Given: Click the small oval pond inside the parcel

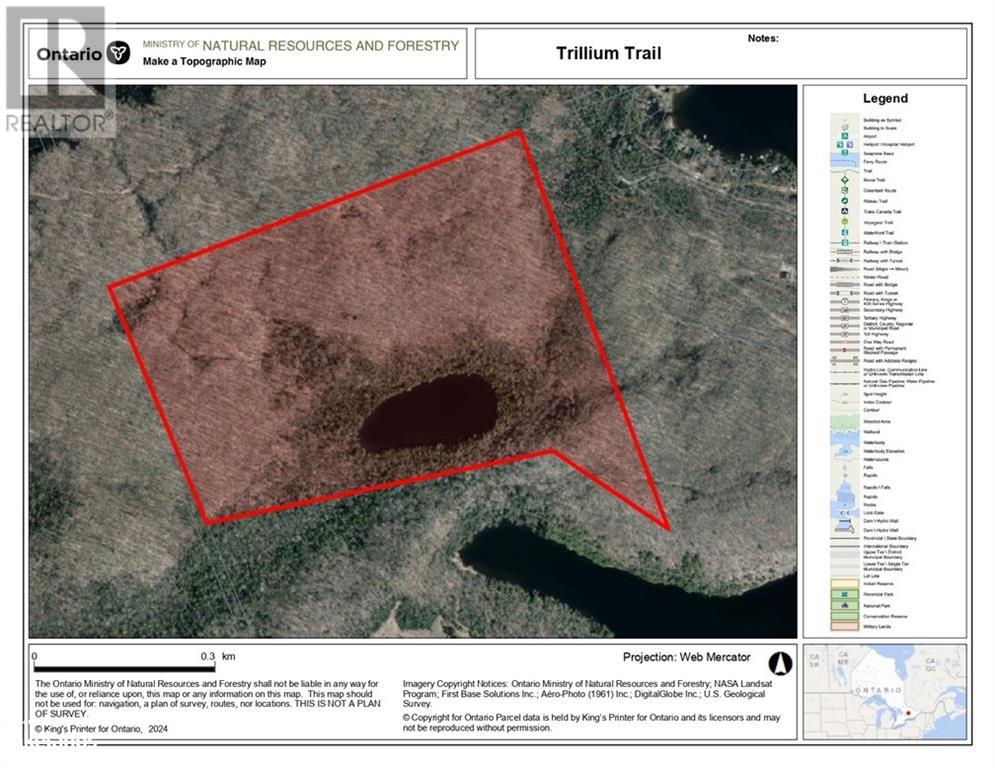Looking at the screenshot, I should point(428,413).
